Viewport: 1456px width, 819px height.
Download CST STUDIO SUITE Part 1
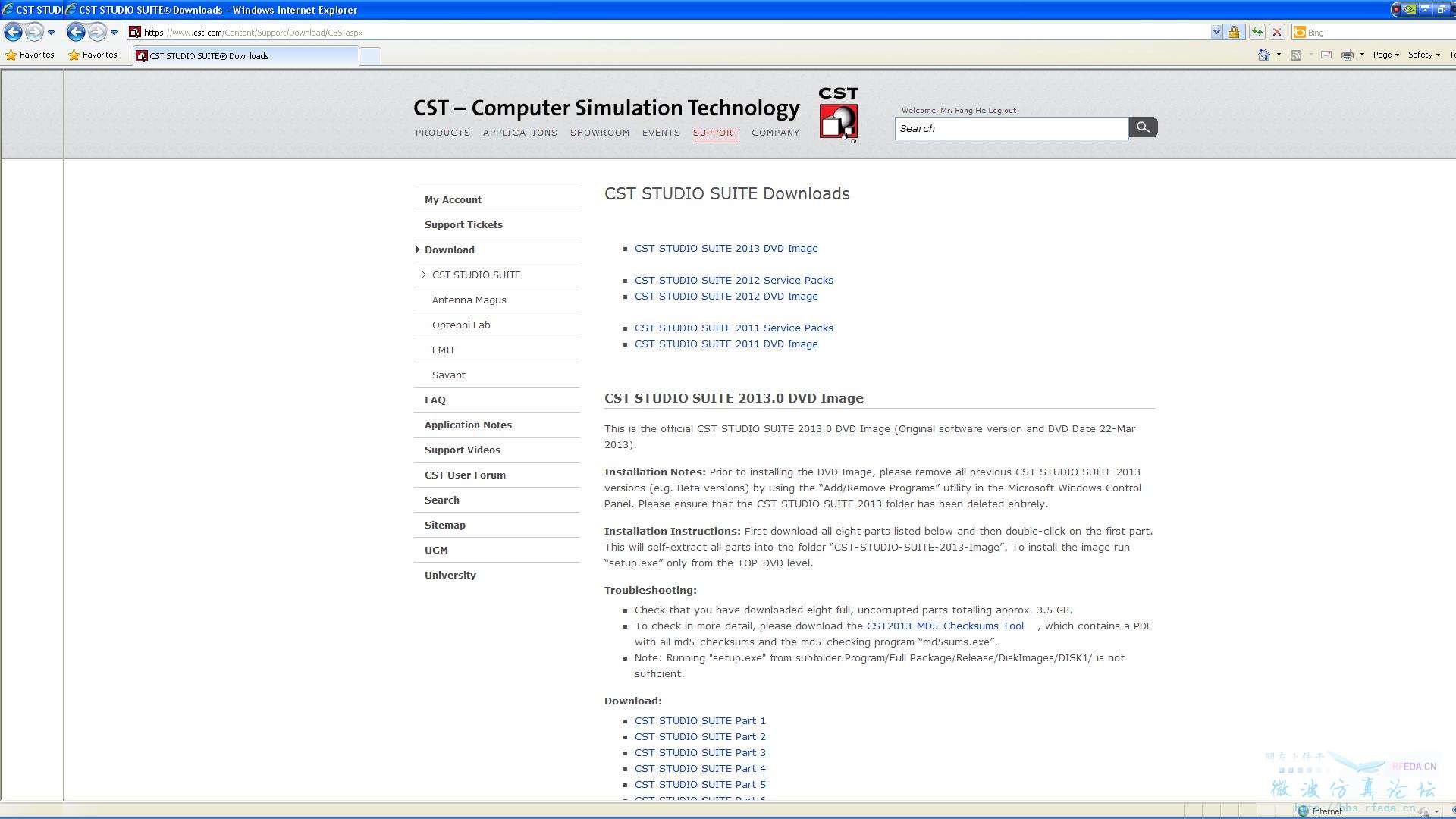[700, 720]
